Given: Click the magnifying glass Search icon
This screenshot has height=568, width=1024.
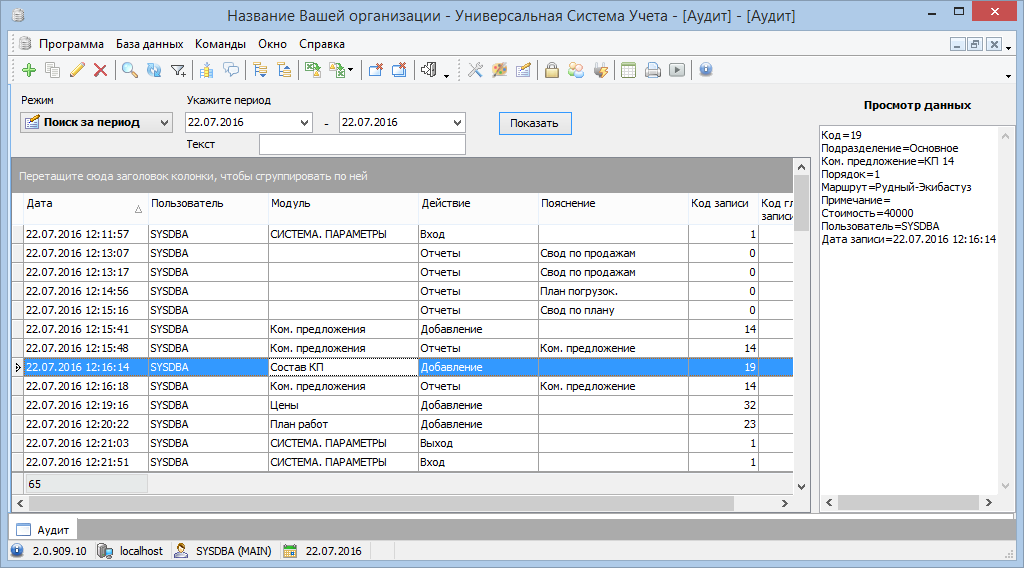Looking at the screenshot, I should click(x=129, y=70).
